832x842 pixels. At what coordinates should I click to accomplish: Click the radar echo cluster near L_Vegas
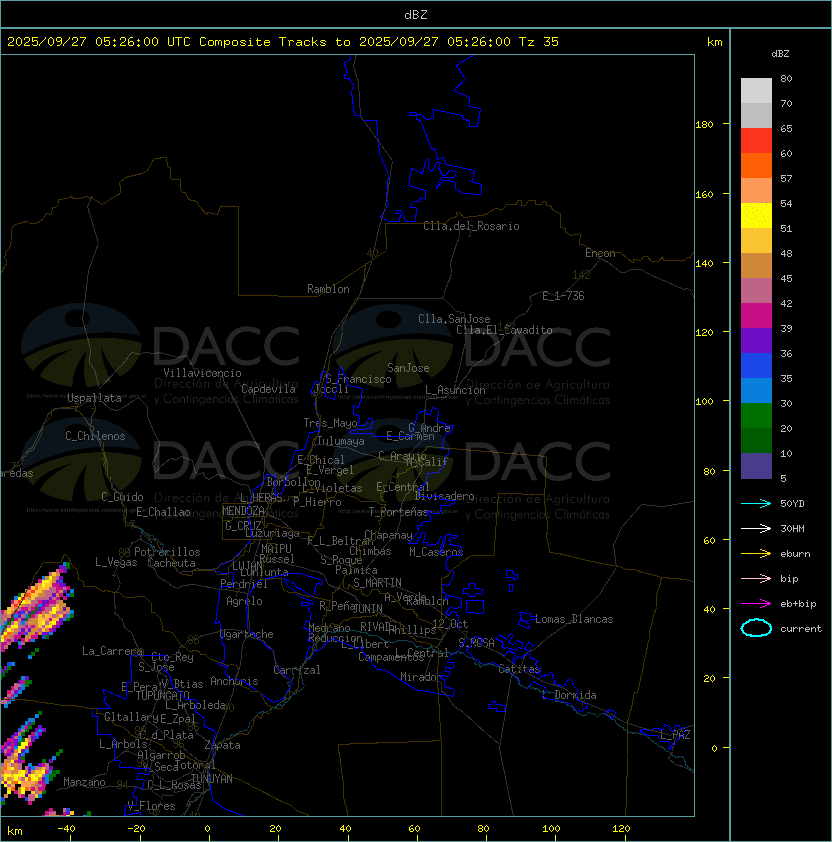click(x=38, y=605)
